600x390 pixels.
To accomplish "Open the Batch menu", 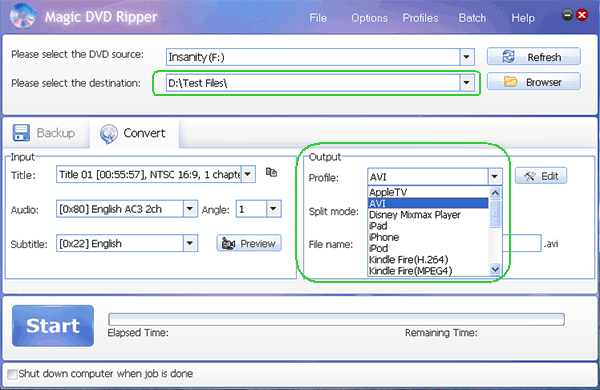I will point(472,18).
